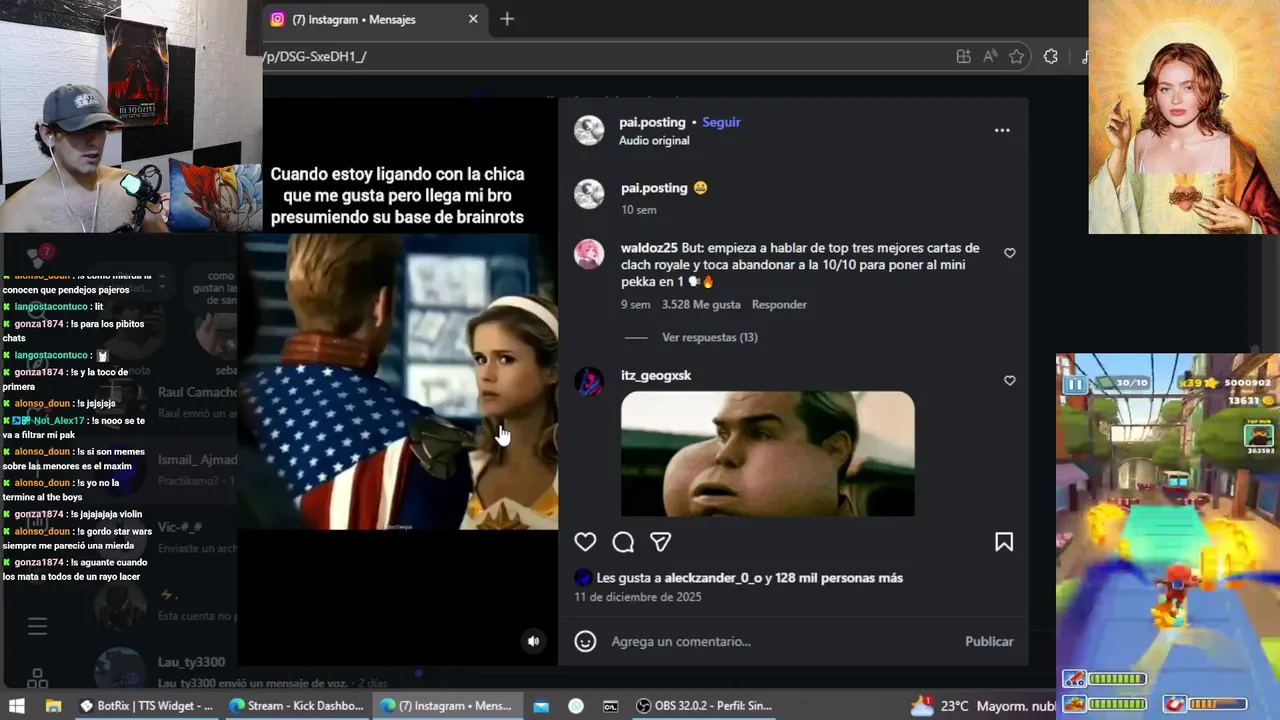This screenshot has height=720, width=1280.
Task: Like waldoz25's comment with its heart
Action: point(1009,253)
